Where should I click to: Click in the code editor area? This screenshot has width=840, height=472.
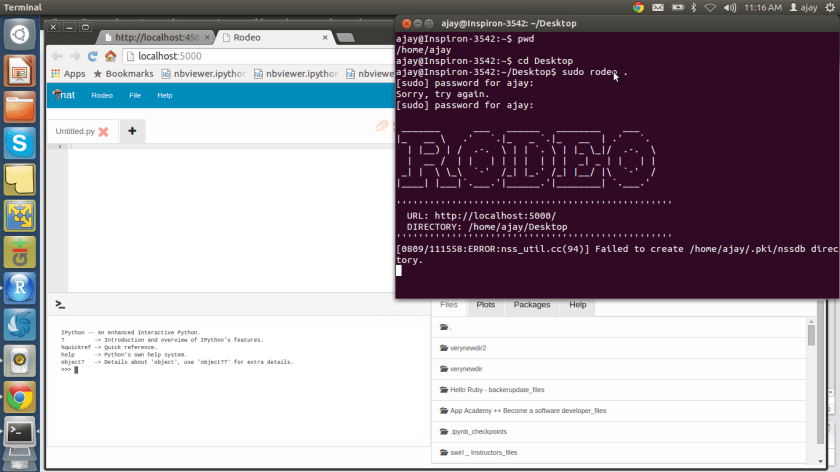(x=231, y=218)
